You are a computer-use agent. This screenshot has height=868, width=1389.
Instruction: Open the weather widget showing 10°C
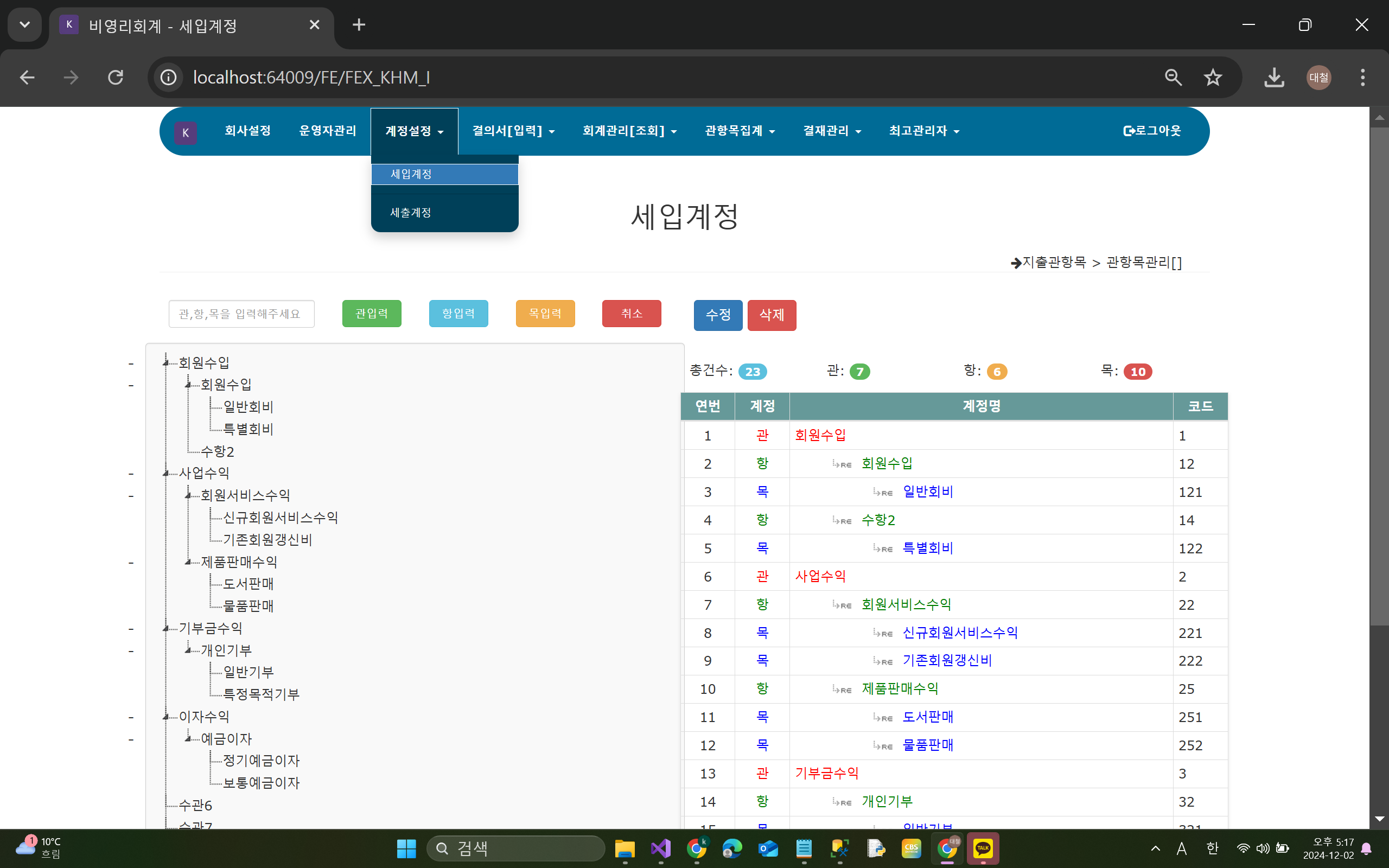coord(39,847)
